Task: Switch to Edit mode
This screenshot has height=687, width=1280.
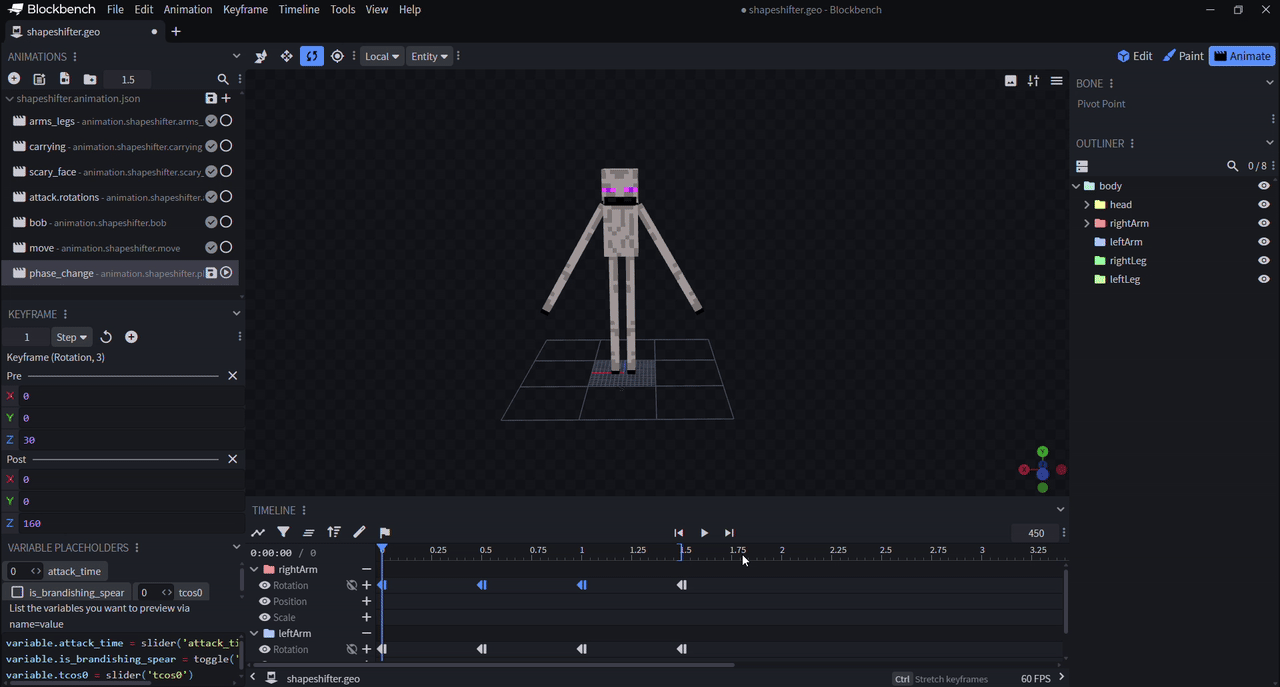Action: (1135, 56)
